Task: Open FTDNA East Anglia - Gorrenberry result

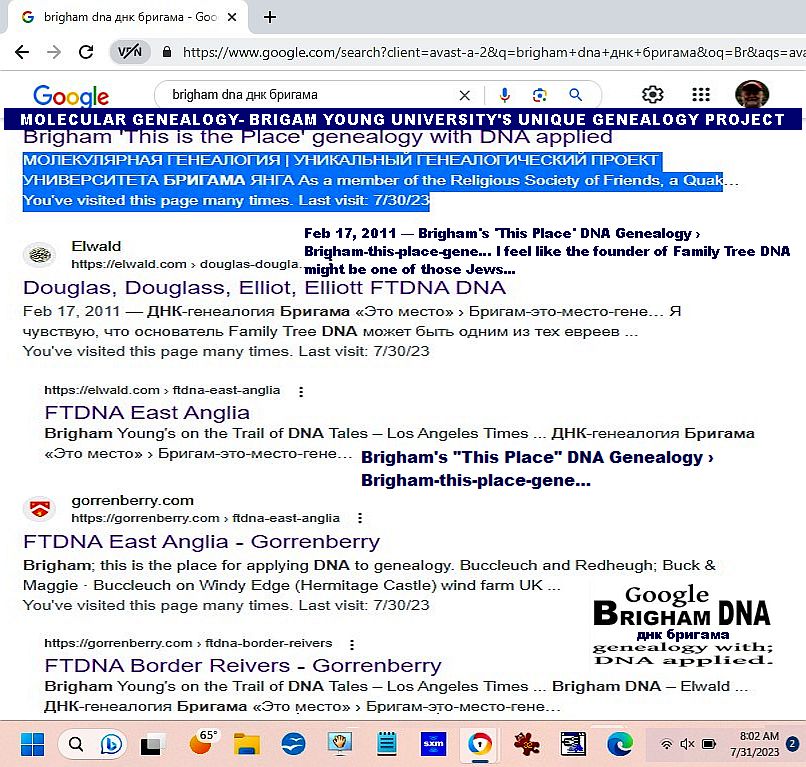Action: [202, 541]
